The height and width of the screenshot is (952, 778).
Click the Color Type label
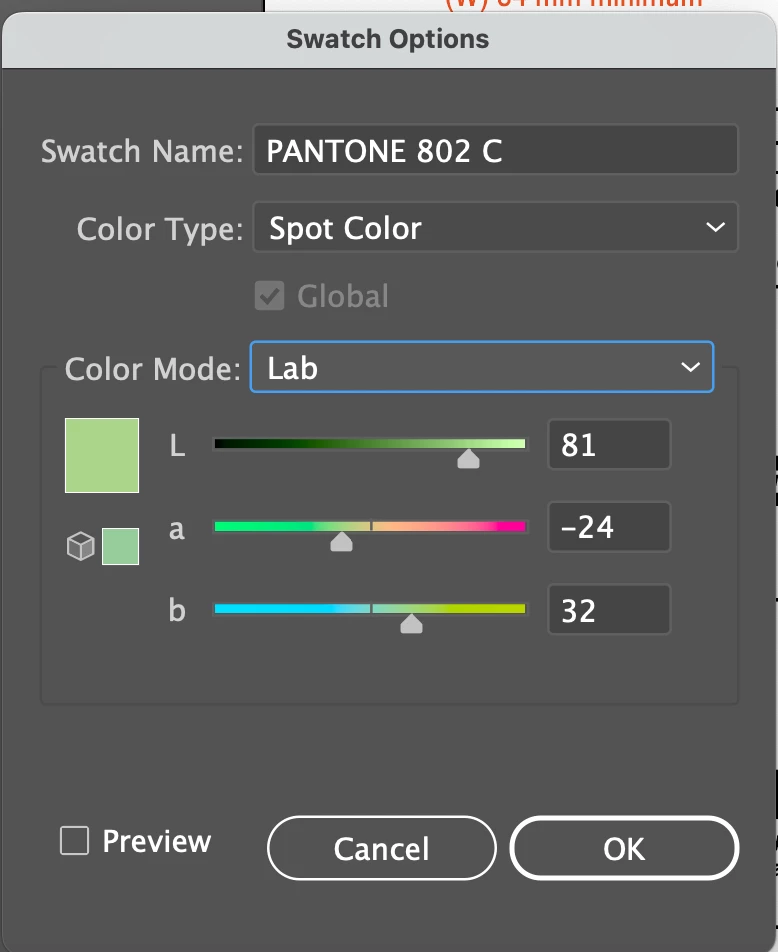[x=160, y=230]
